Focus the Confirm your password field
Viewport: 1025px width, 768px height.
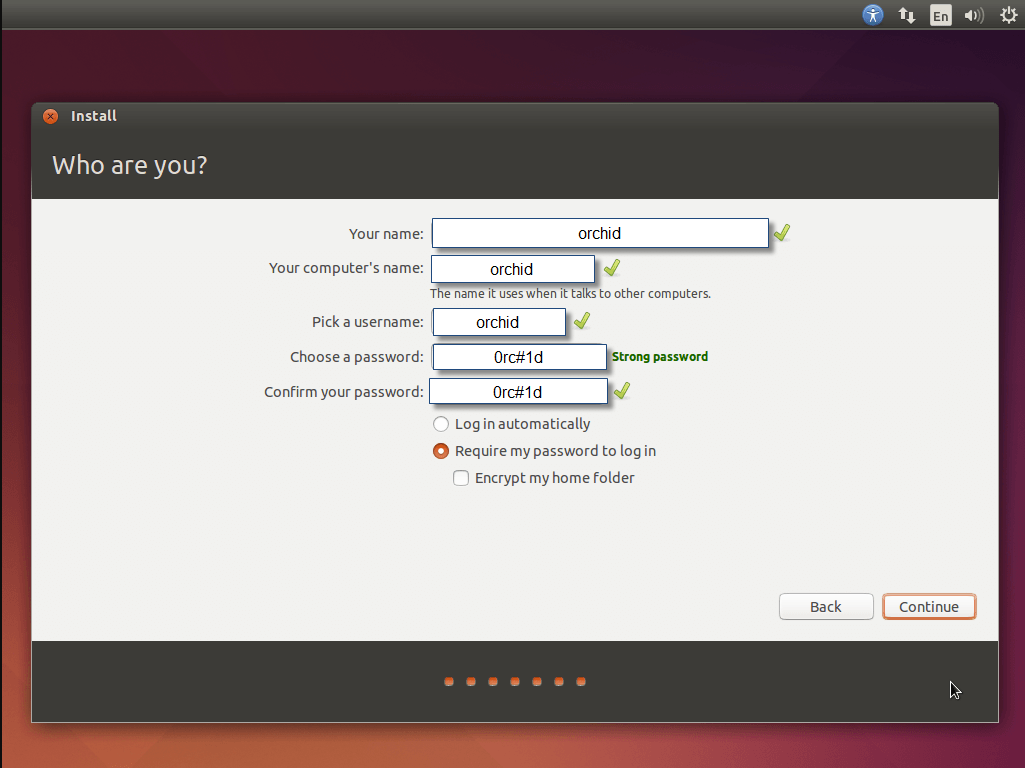(518, 392)
